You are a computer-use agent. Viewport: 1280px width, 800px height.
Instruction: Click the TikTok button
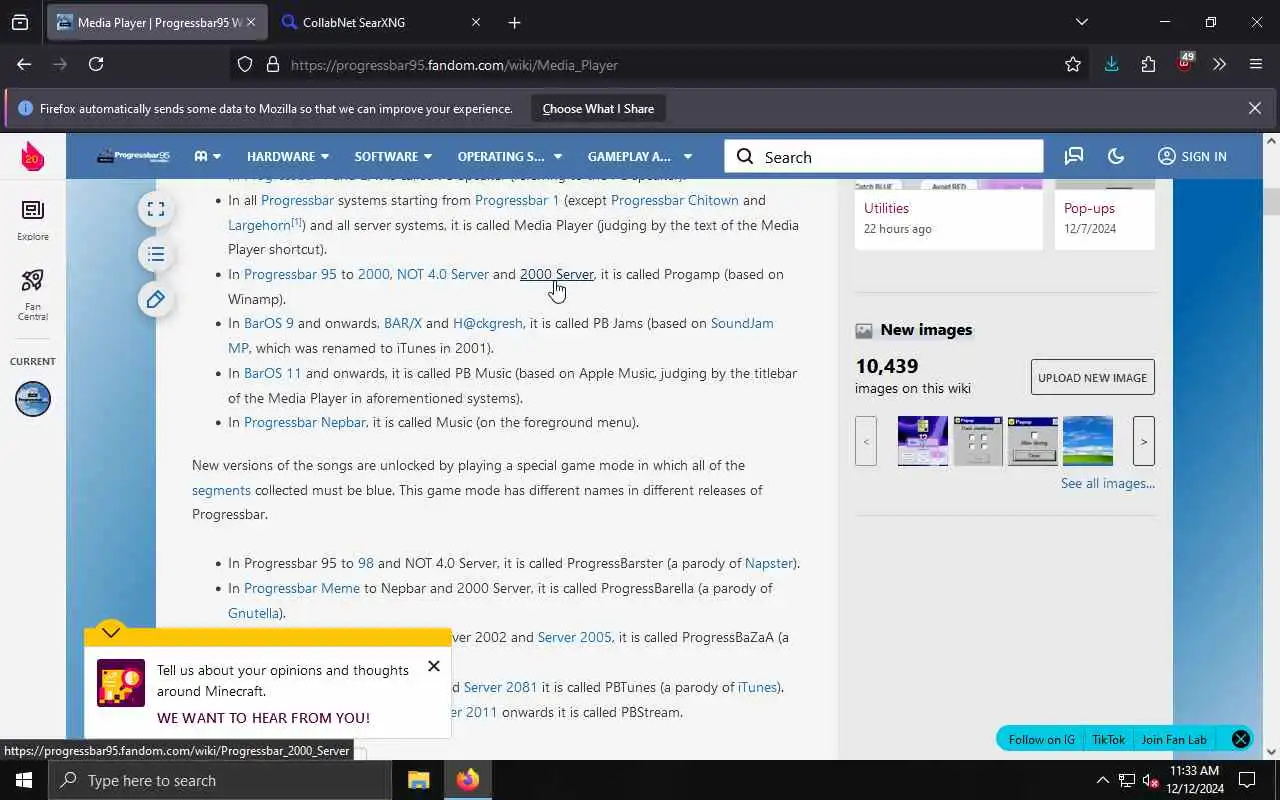point(1108,739)
